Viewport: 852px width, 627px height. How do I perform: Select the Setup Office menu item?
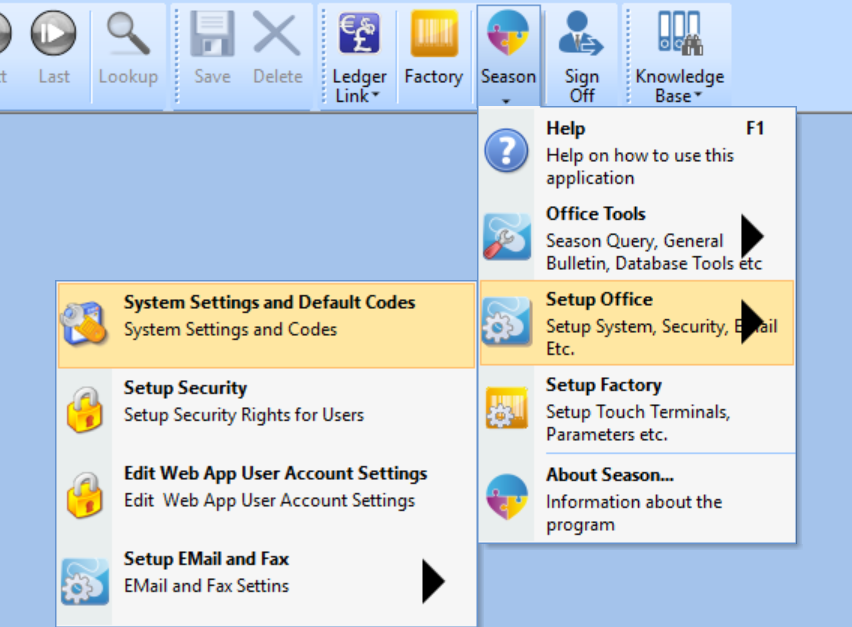[637, 323]
